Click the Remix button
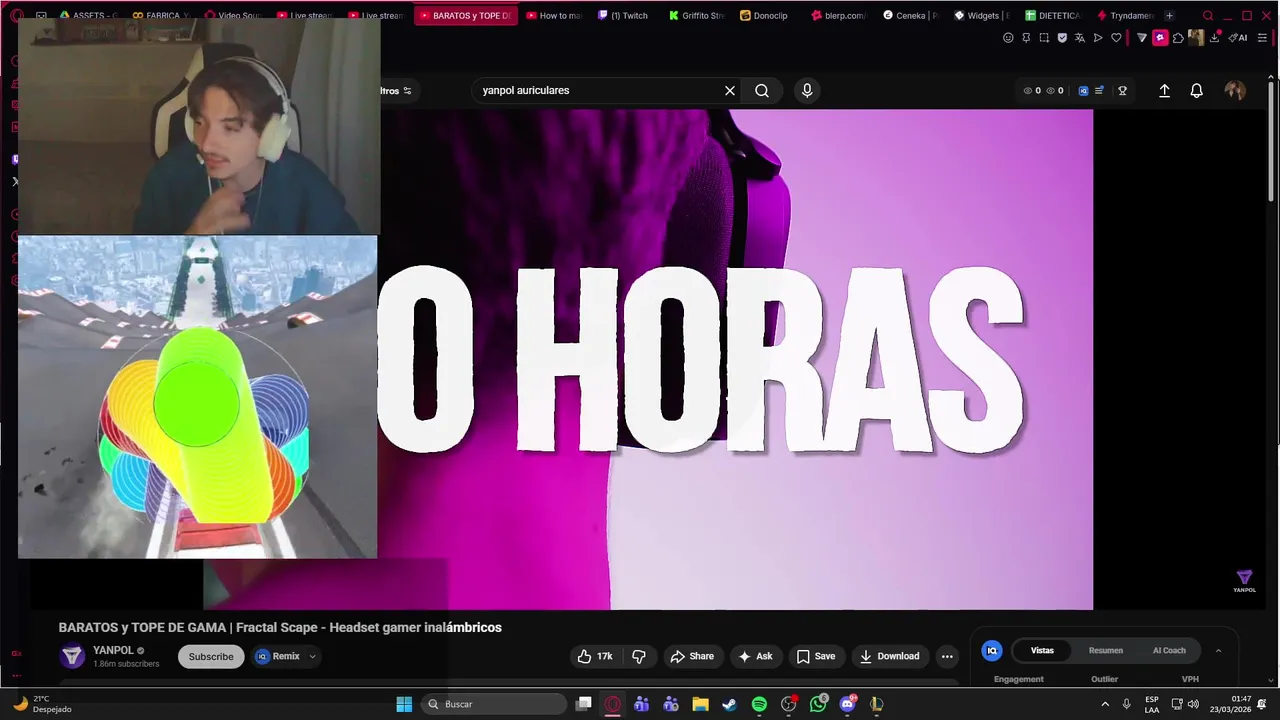 point(278,656)
